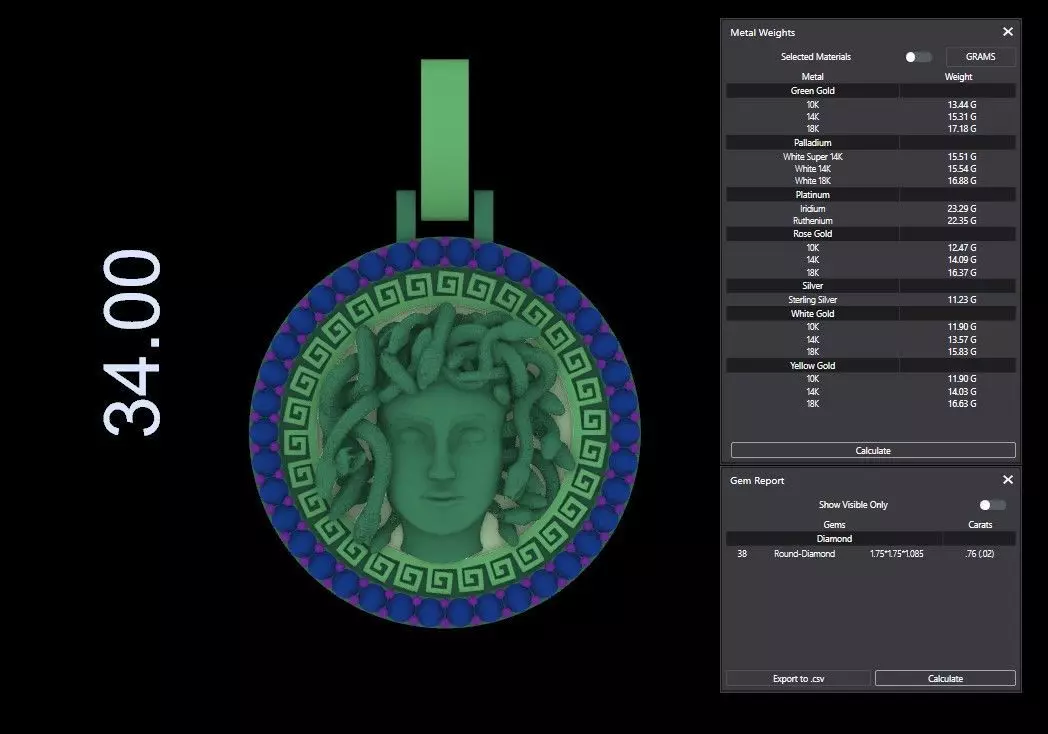The image size is (1048, 734).
Task: Click the 15.83 G weight value
Action: click(x=962, y=352)
